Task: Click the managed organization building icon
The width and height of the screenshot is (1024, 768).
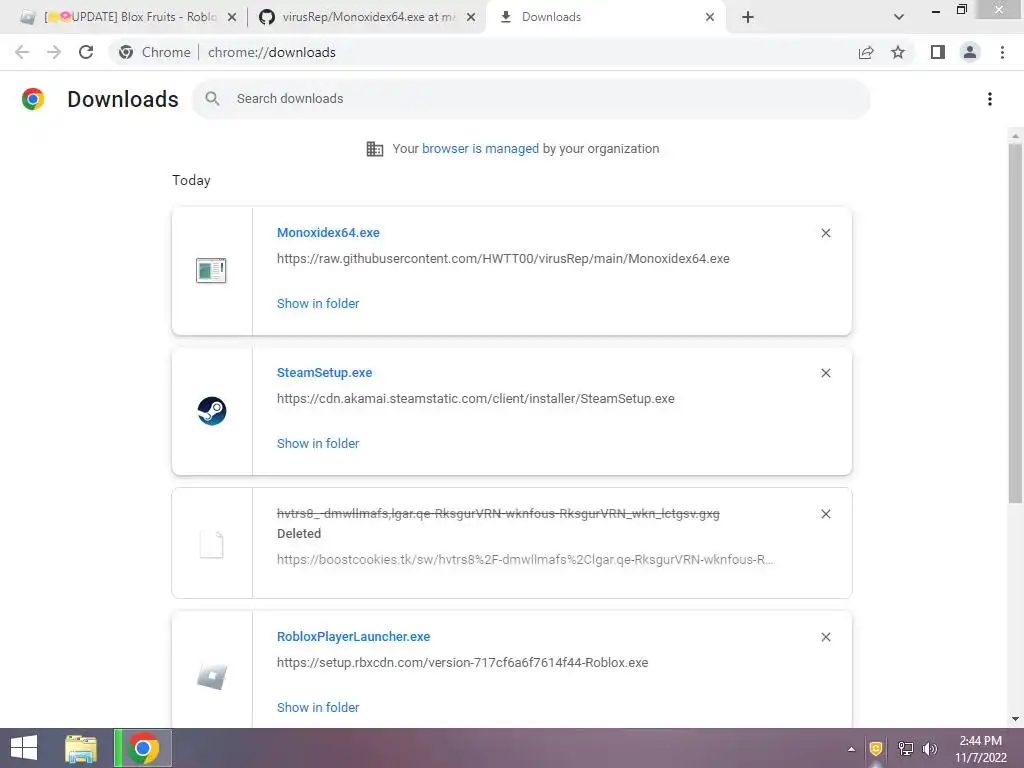Action: [375, 149]
